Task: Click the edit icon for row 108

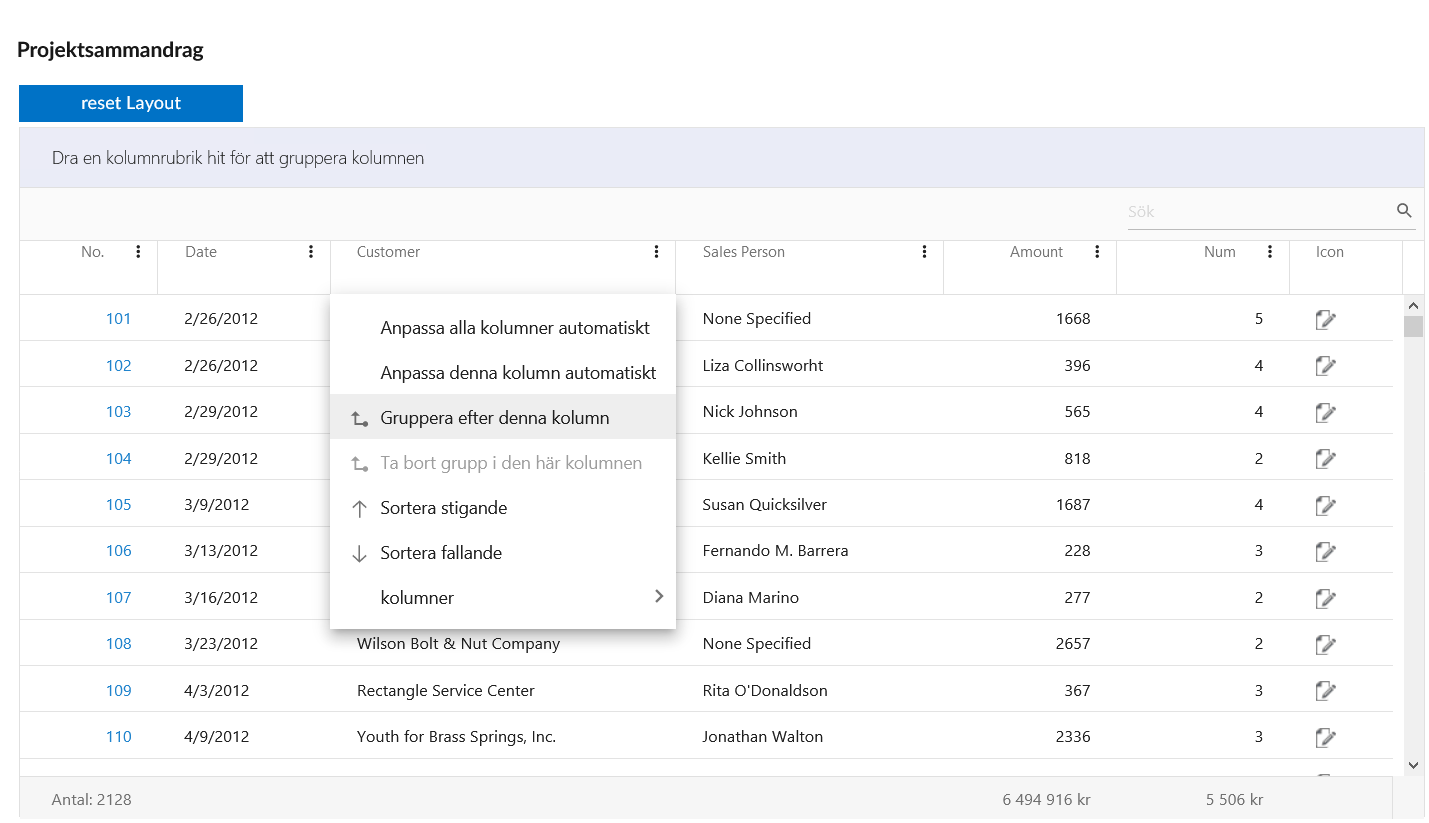Action: pos(1325,644)
